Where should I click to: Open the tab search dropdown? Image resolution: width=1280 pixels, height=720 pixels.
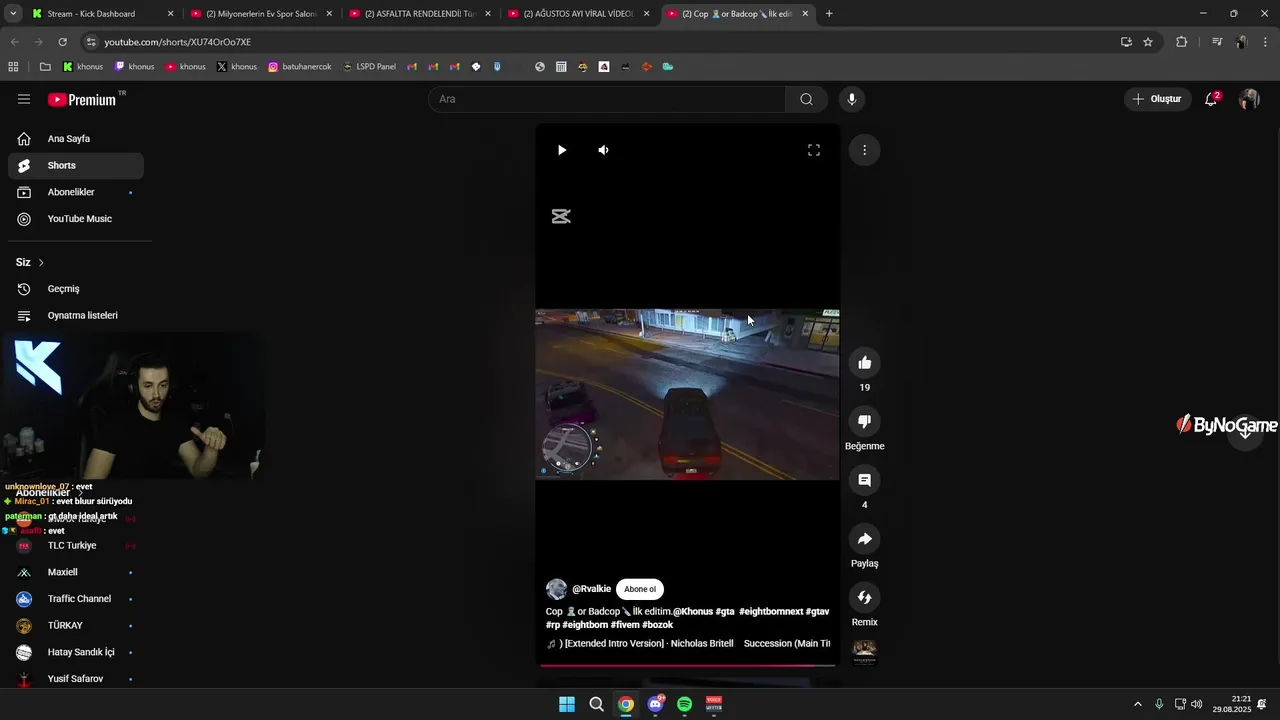click(x=13, y=14)
